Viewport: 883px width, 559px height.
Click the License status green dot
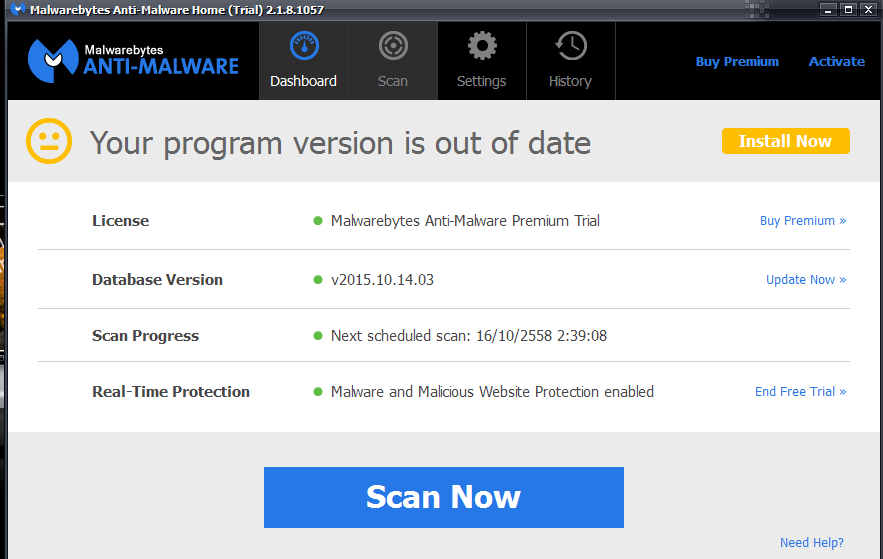coord(318,221)
